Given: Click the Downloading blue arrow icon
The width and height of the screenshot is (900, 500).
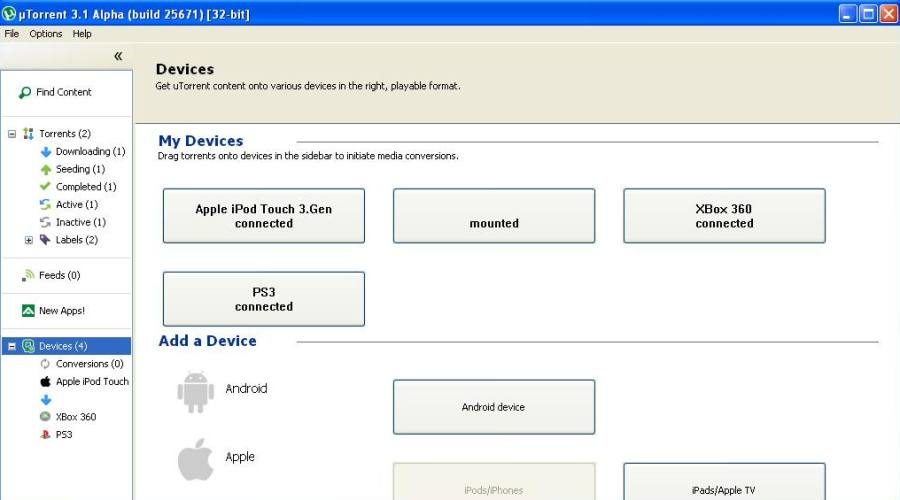Looking at the screenshot, I should click(x=45, y=152).
